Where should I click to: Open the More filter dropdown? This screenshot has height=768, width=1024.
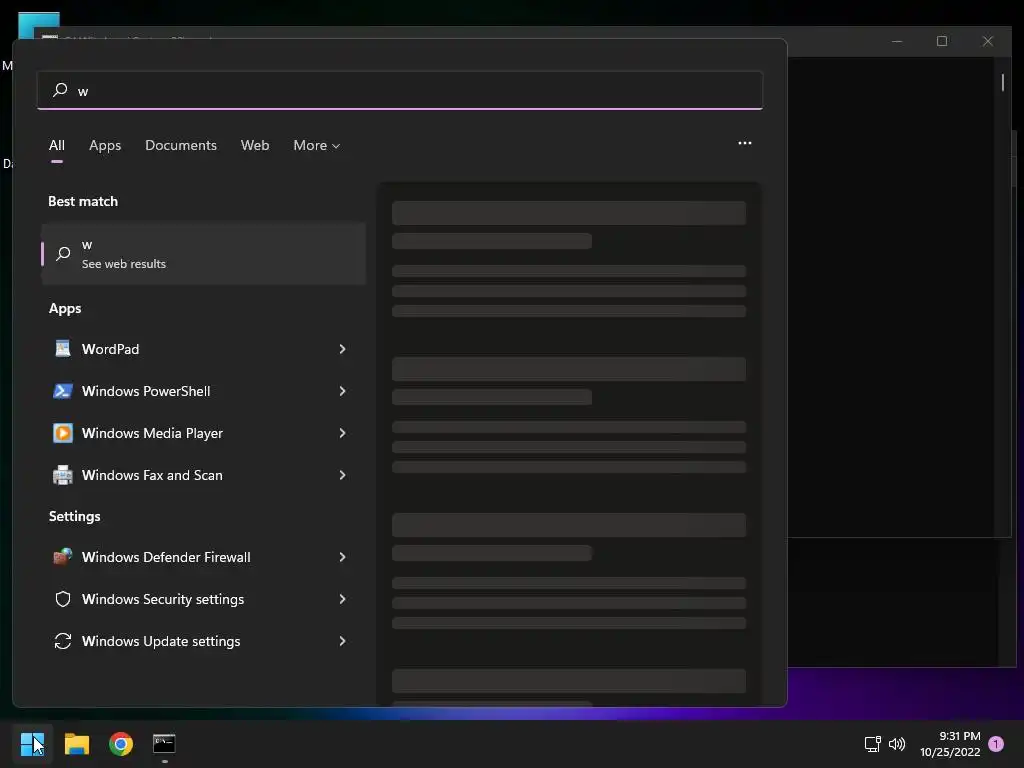click(x=317, y=145)
